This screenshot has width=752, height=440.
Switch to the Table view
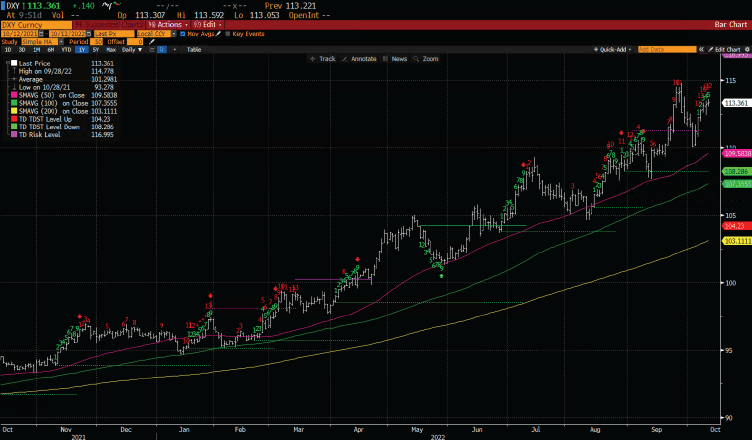193,49
